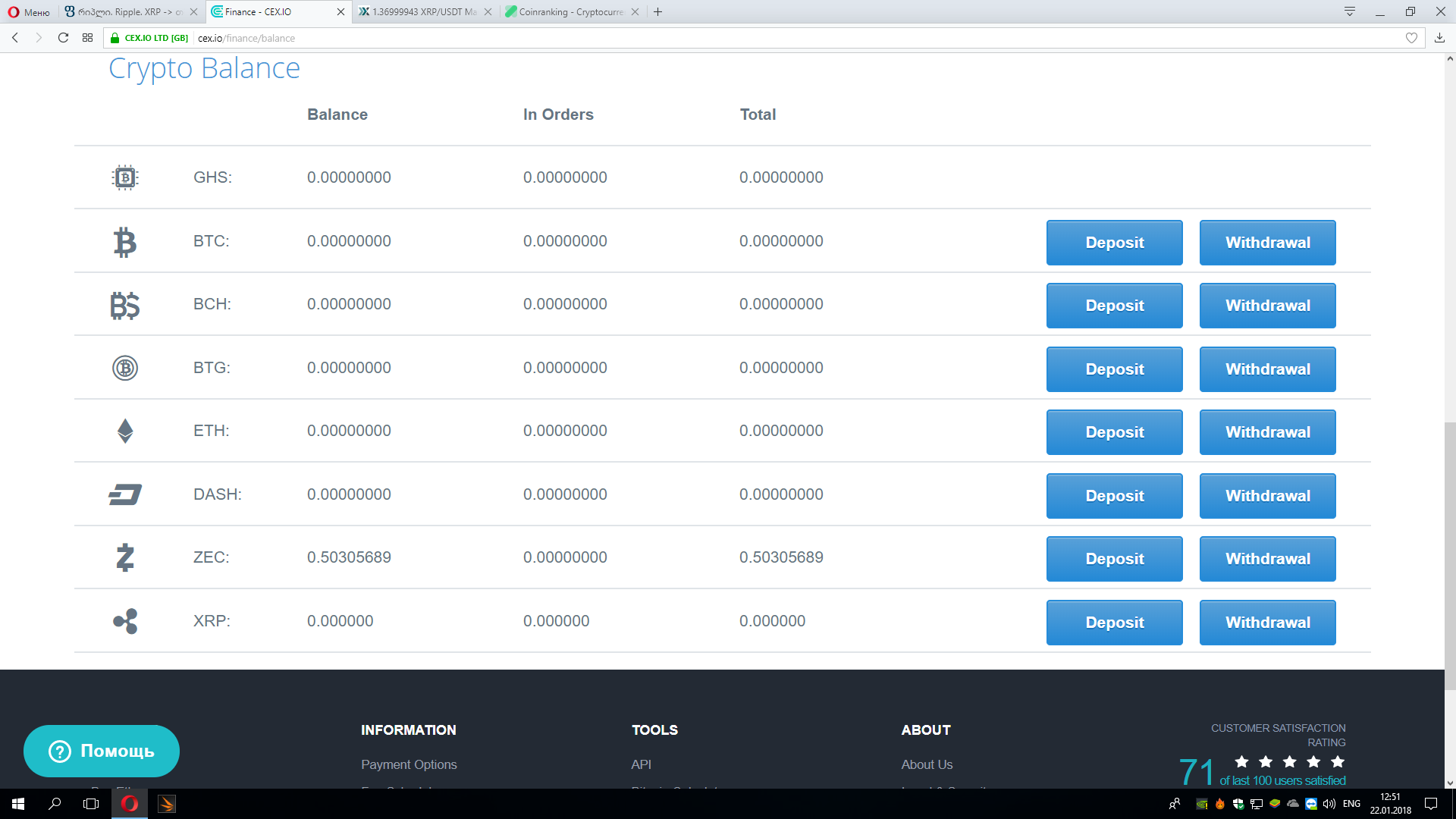Switch to XRP/USDT market tab
This screenshot has width=1456, height=819.
(423, 12)
